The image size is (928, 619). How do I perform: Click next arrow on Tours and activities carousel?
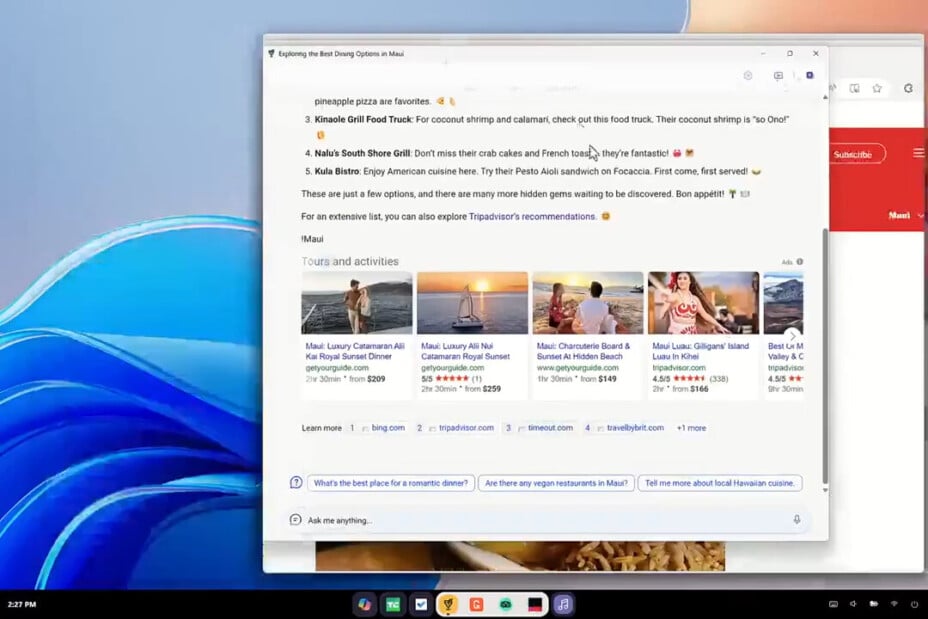793,336
